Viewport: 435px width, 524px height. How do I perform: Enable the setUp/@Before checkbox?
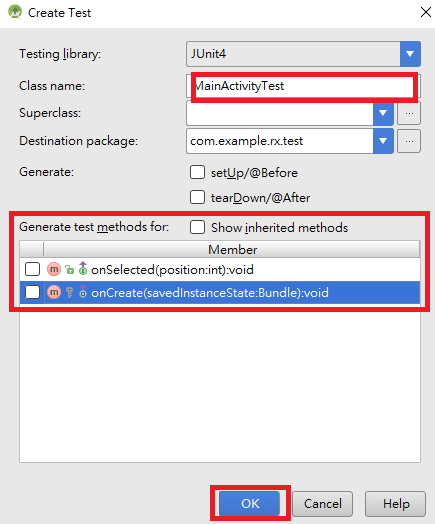click(x=197, y=172)
